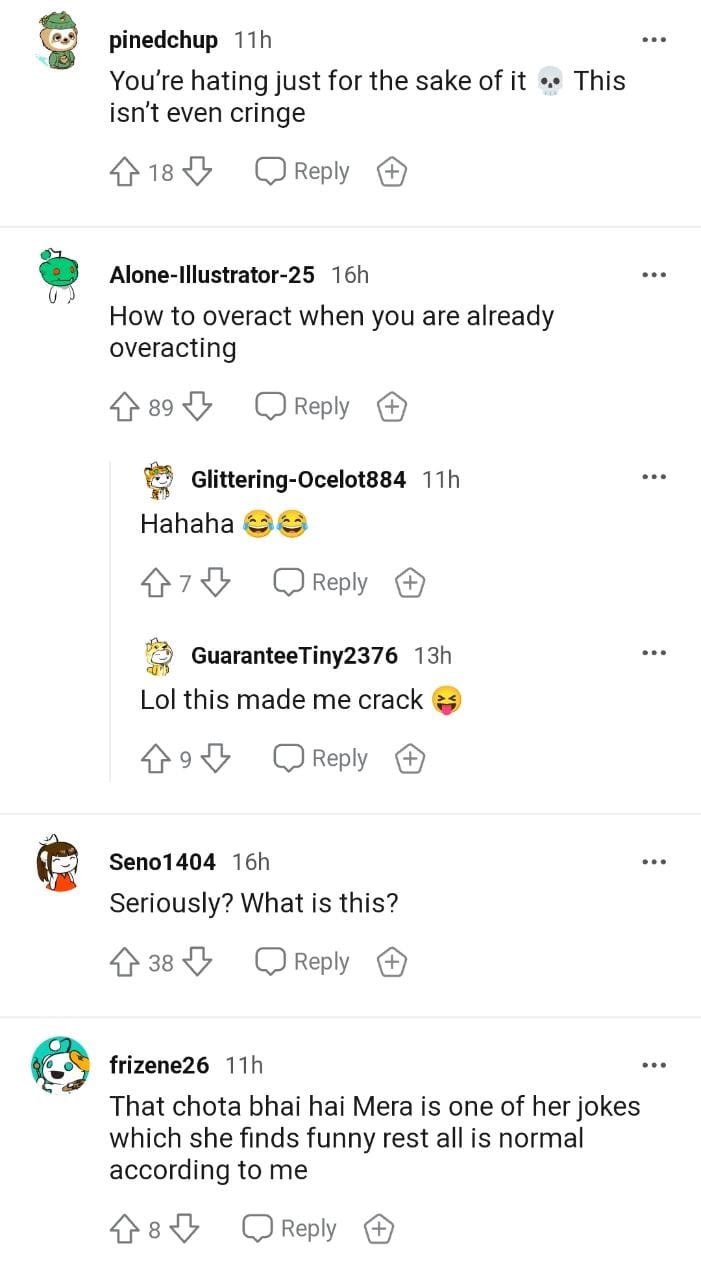
Task: Open more options for pinedchup's comment
Action: [653, 40]
